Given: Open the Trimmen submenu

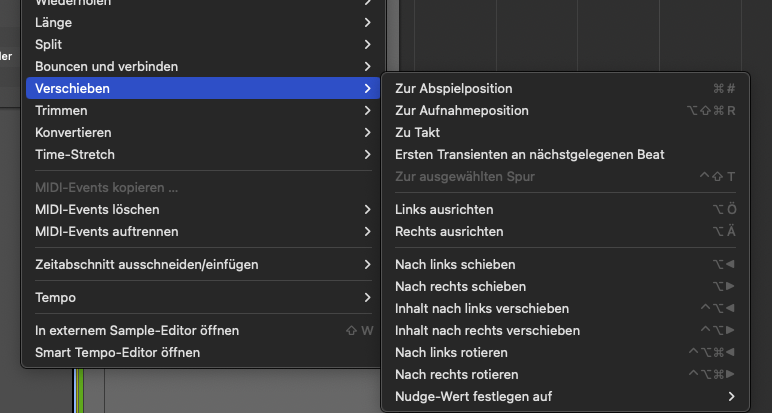Looking at the screenshot, I should 203,110.
